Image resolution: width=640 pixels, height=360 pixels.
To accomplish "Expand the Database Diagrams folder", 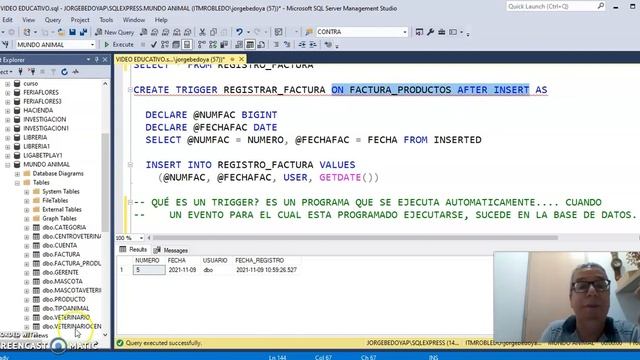I will tap(17, 174).
